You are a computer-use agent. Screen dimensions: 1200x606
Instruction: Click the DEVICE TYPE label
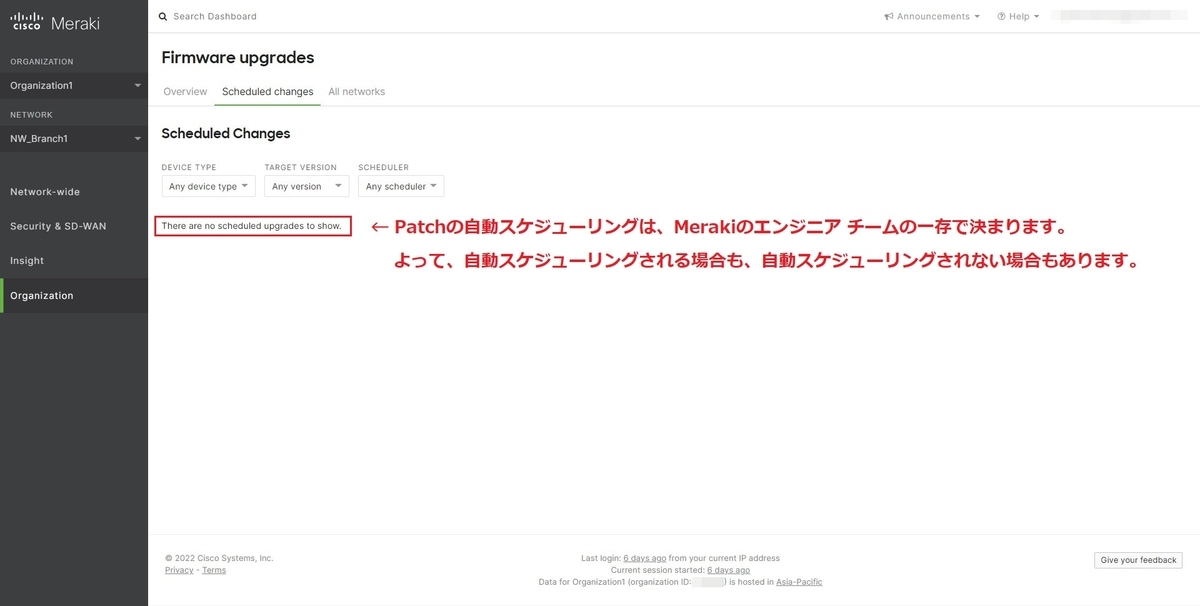(x=189, y=167)
